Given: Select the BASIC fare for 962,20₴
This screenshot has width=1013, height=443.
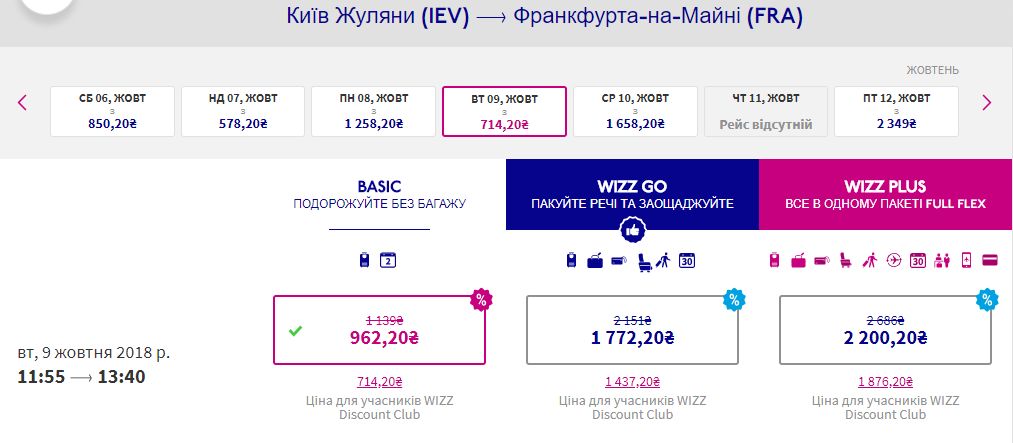Looking at the screenshot, I should (x=379, y=329).
